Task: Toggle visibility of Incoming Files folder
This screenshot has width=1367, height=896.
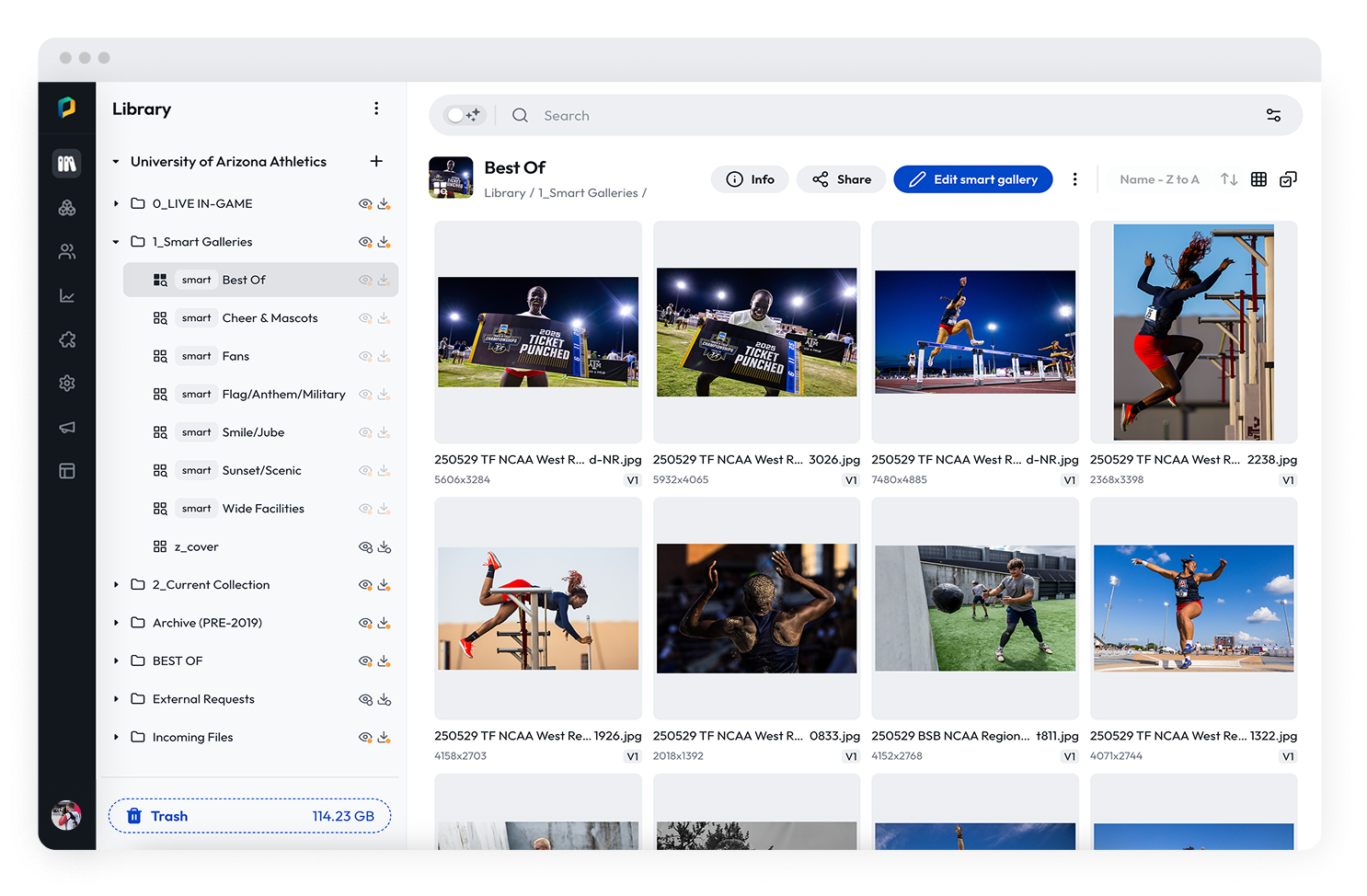Action: tap(365, 738)
